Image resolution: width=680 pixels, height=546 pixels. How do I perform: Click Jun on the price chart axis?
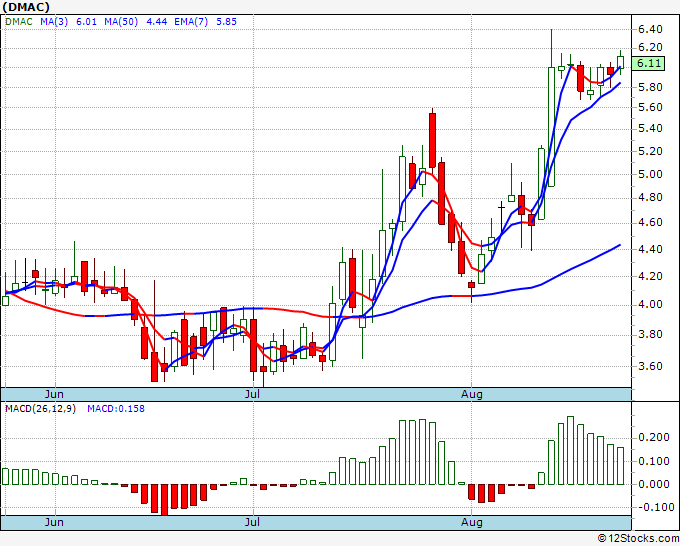tap(54, 394)
